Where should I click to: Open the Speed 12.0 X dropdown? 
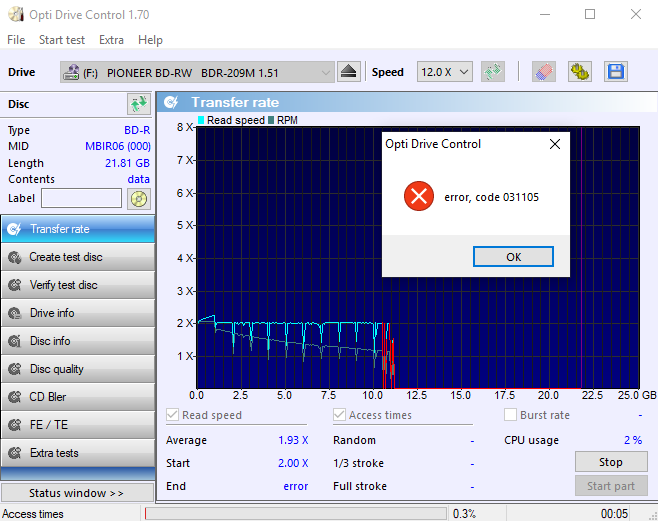[x=444, y=72]
